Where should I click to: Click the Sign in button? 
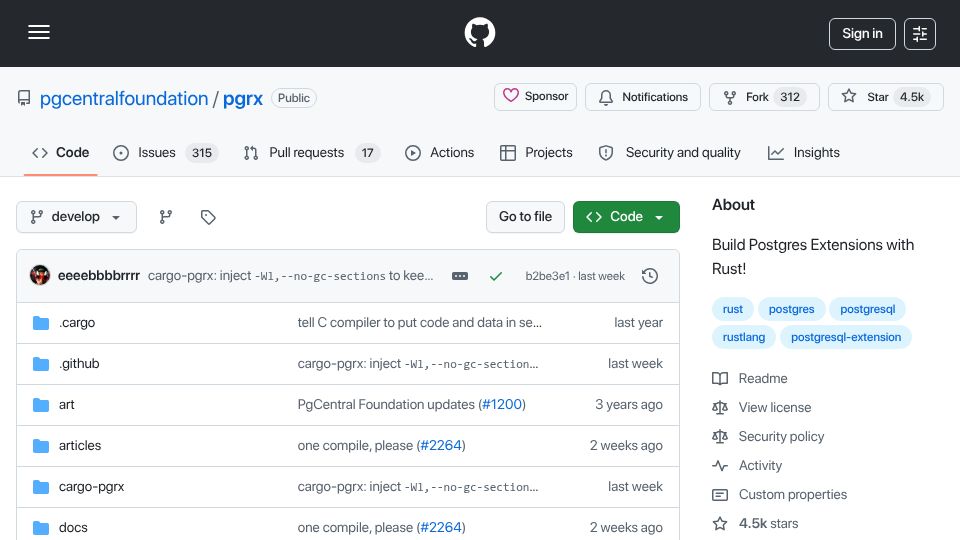tap(862, 34)
